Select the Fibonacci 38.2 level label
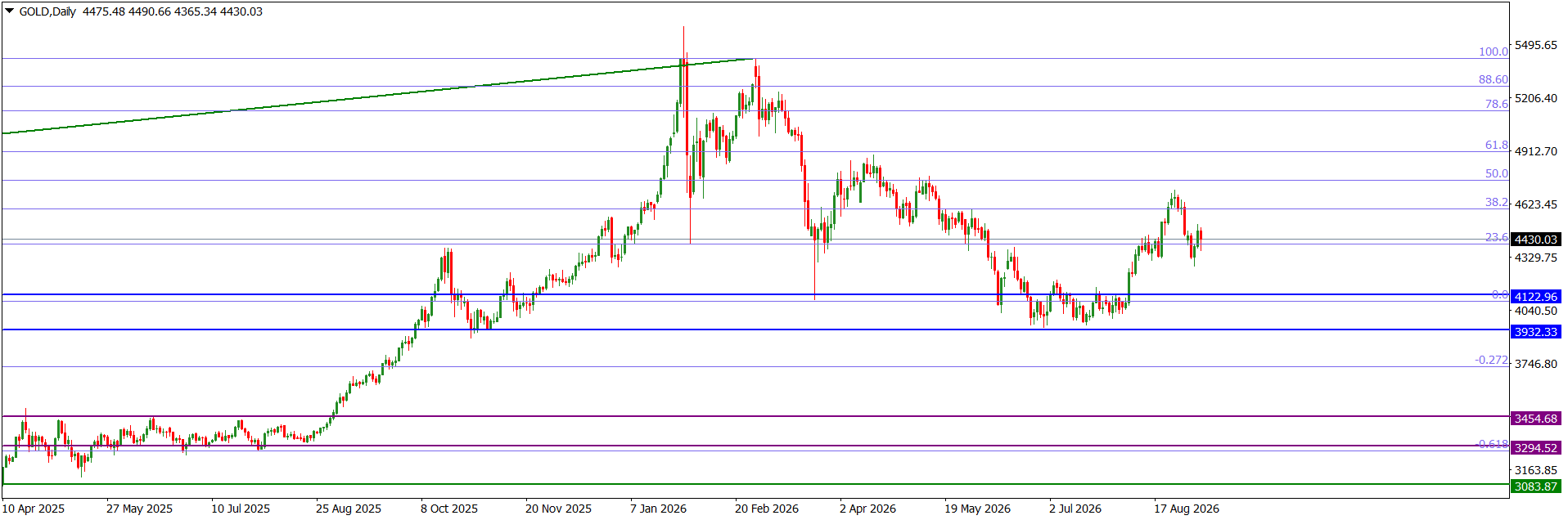The width and height of the screenshot is (1568, 520). [1496, 202]
